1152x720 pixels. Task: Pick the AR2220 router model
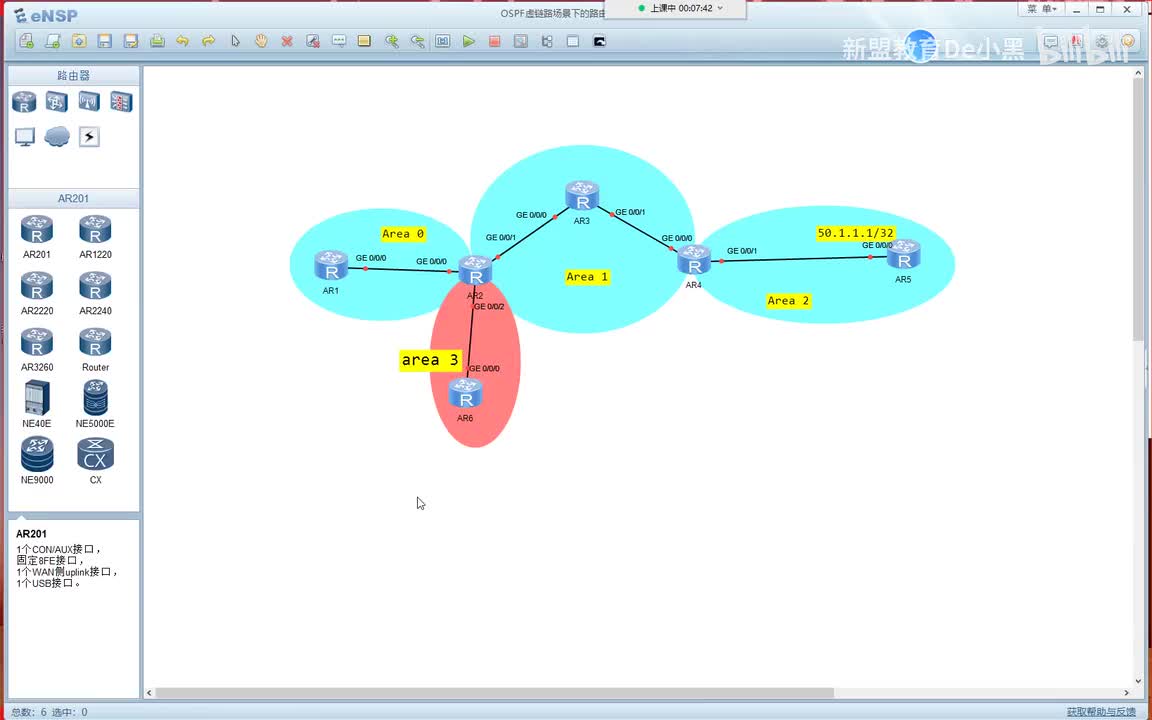coord(37,293)
